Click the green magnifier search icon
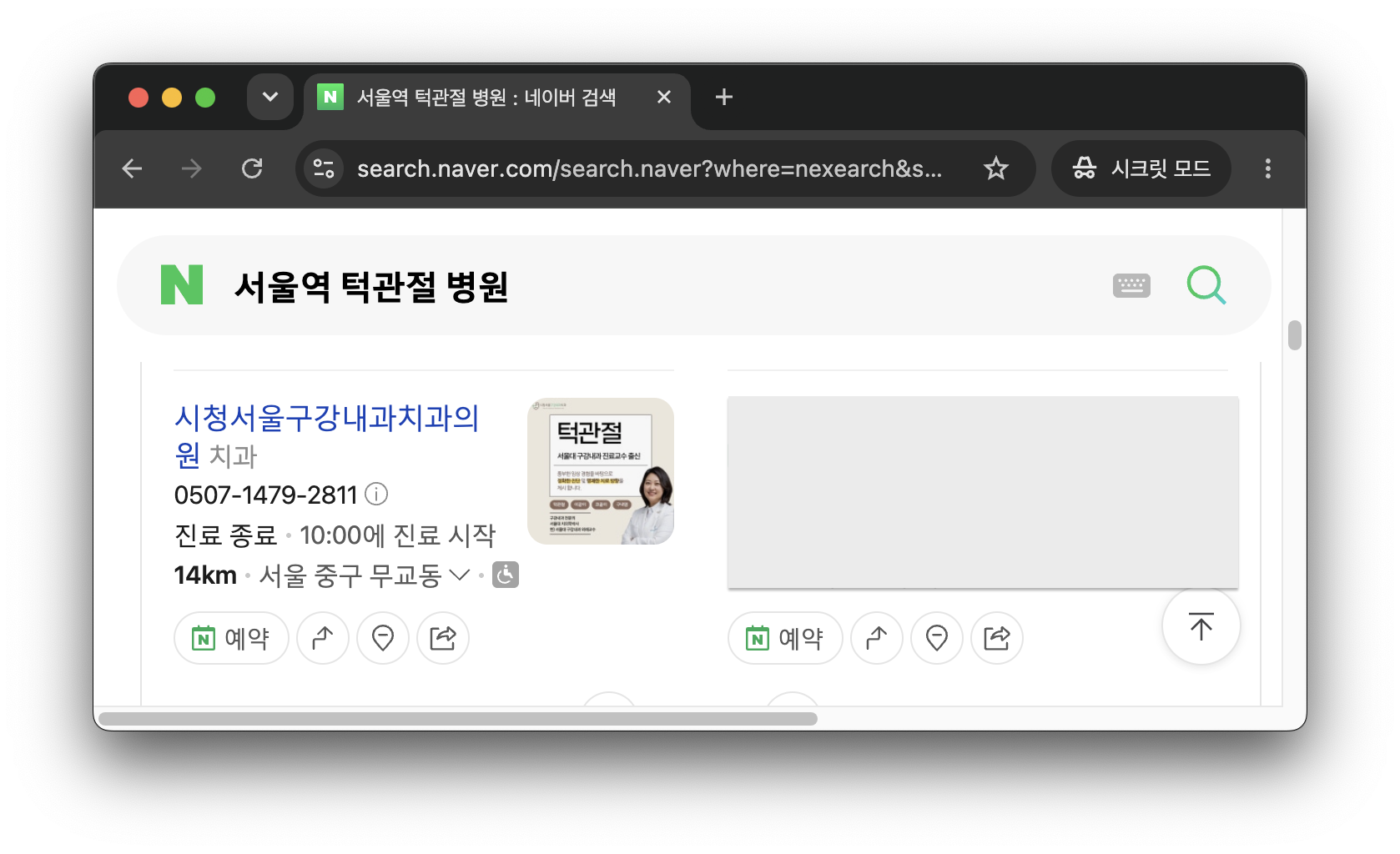The height and width of the screenshot is (854, 1400). 1206,285
